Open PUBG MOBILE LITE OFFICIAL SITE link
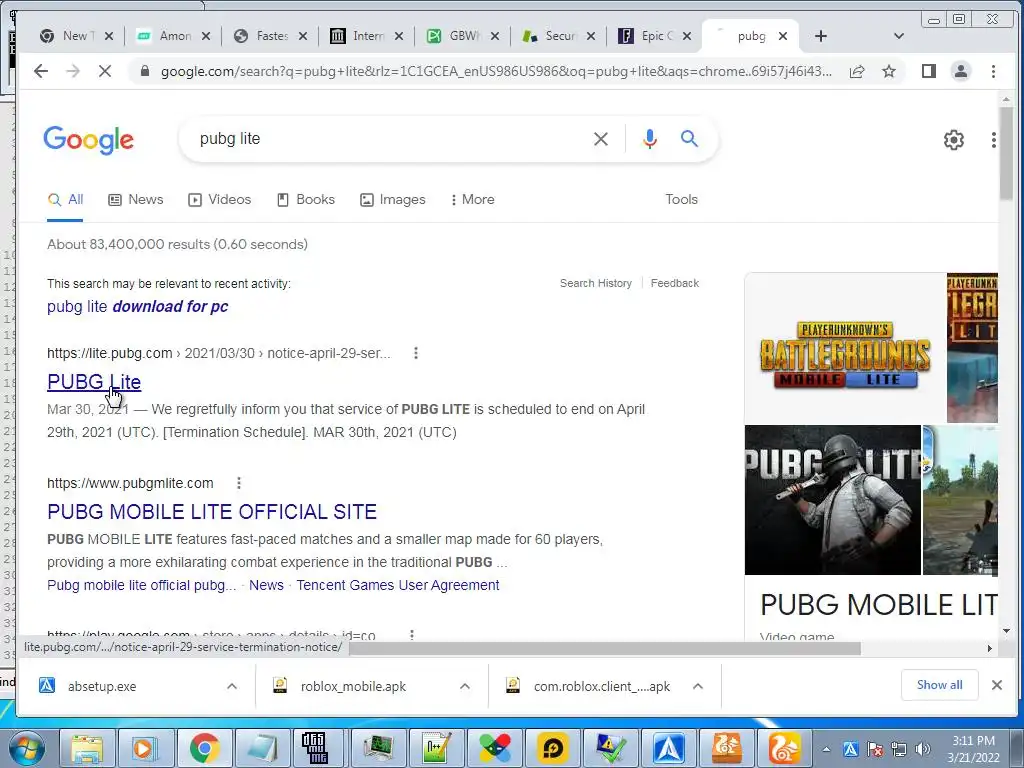 tap(212, 512)
